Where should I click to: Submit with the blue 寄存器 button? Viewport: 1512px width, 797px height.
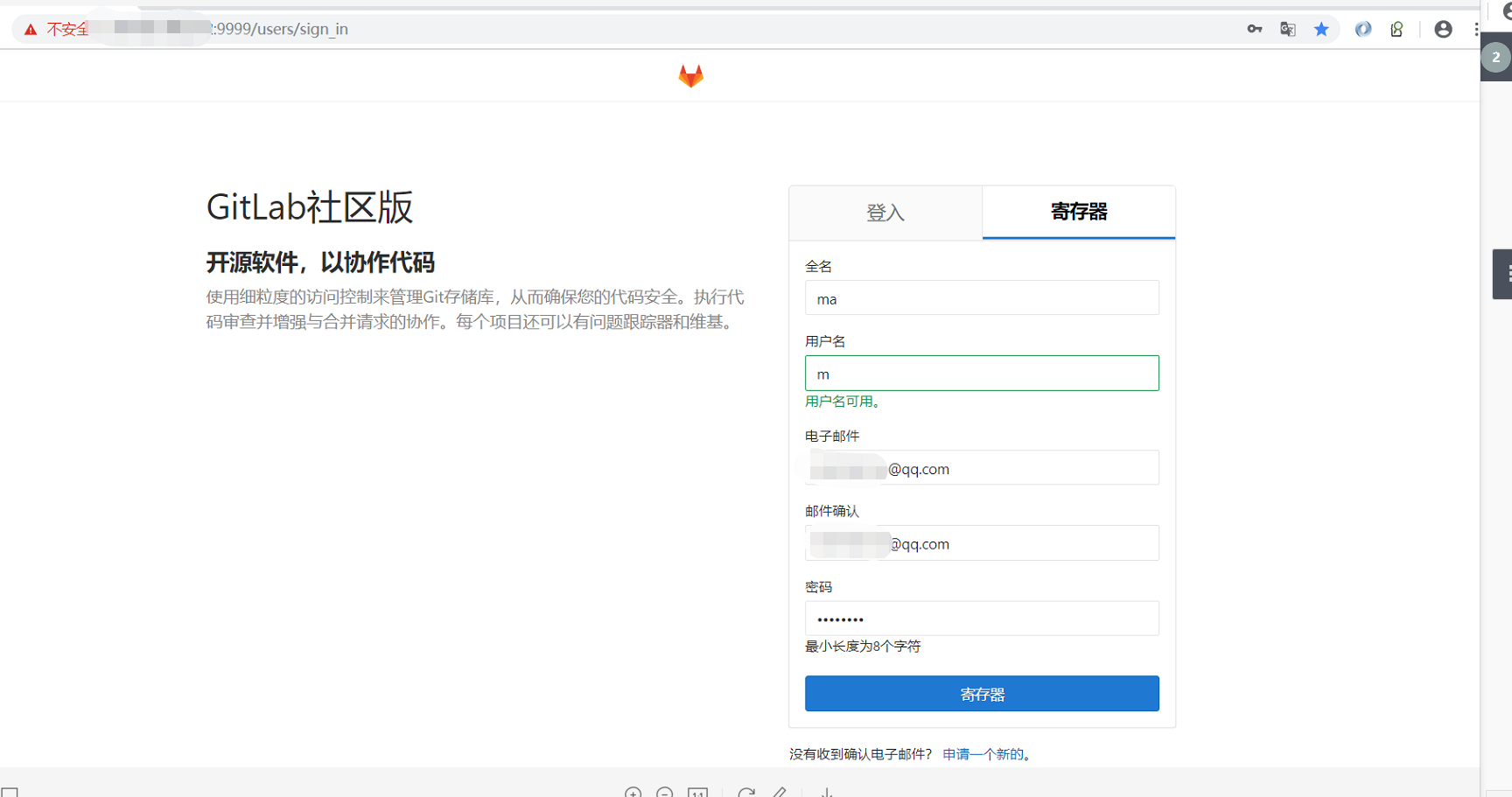tap(982, 694)
